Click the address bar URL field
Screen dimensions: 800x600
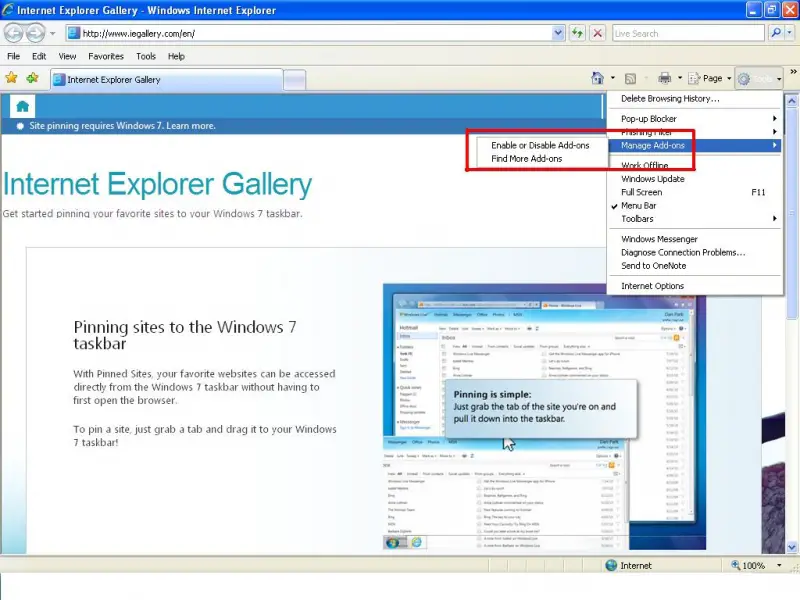pos(309,34)
